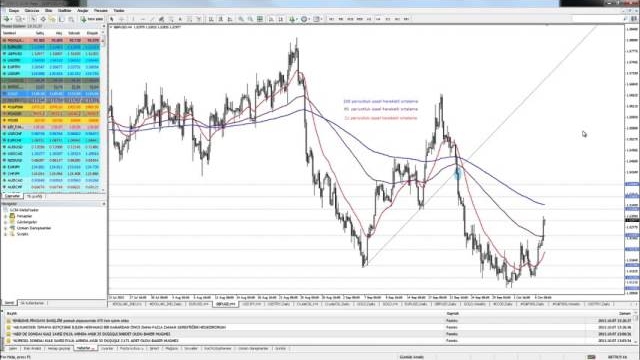
Task: Open the Grafikler menu
Action: click(64, 11)
